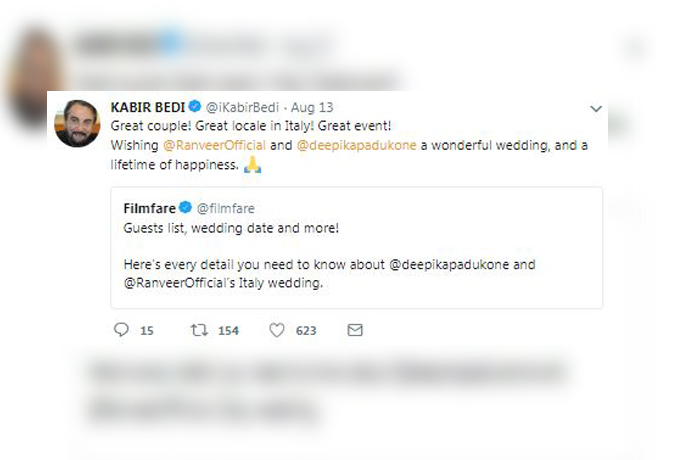
Task: Click the retweet count 154
Action: click(228, 330)
